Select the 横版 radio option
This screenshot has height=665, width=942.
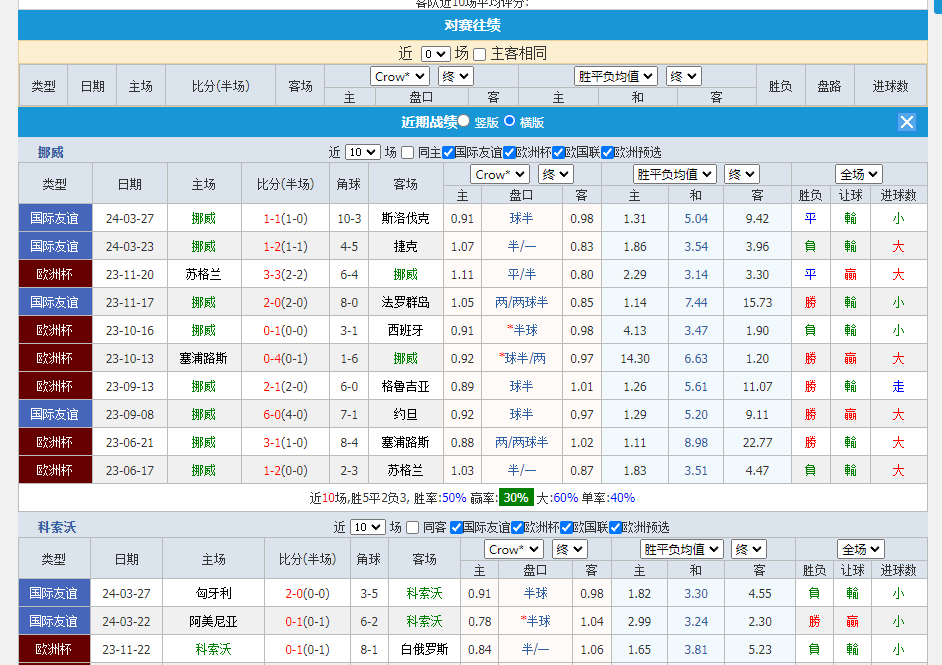pyautogui.click(x=508, y=121)
